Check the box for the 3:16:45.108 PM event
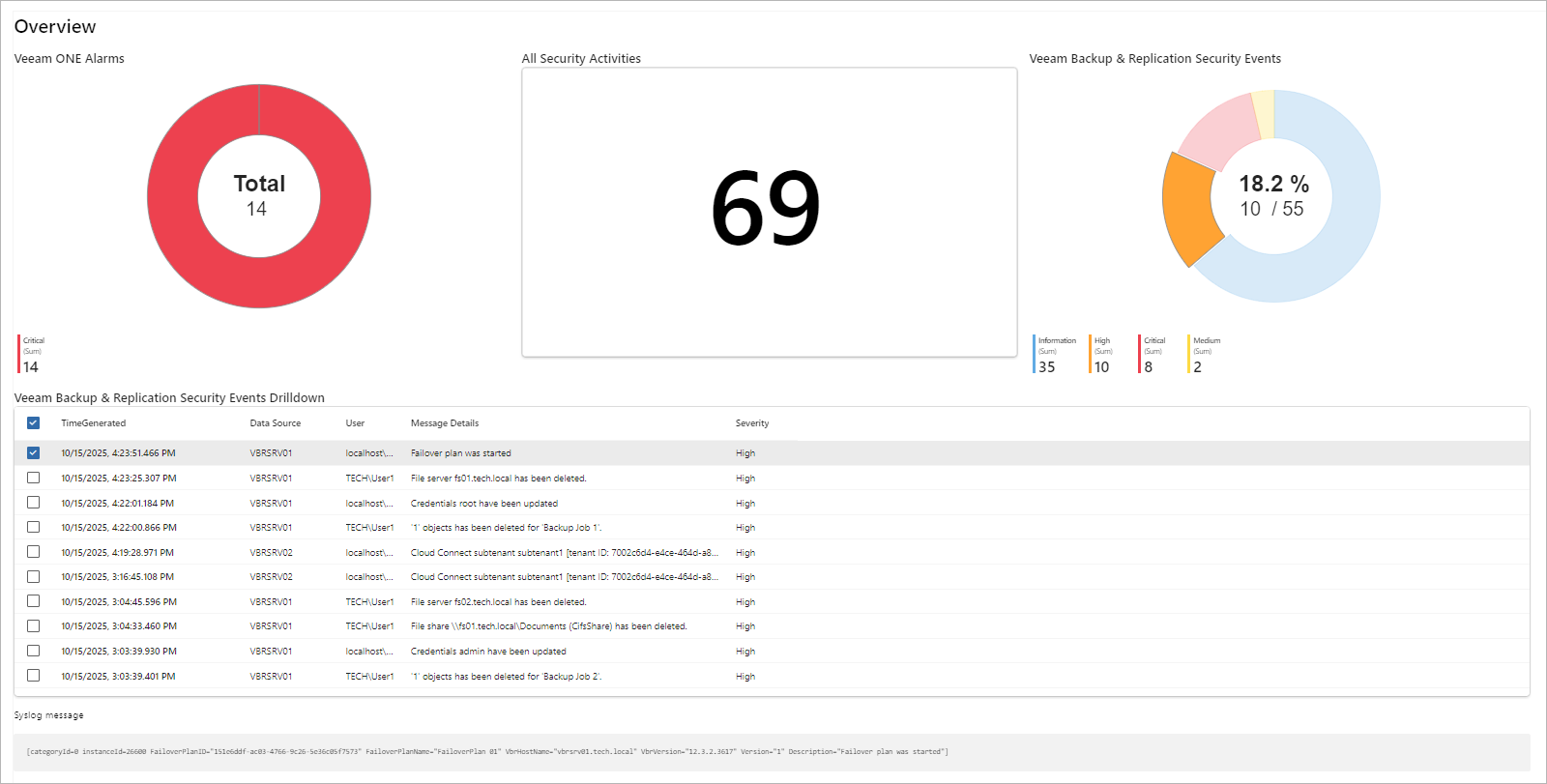This screenshot has height=784, width=1547. 33,576
